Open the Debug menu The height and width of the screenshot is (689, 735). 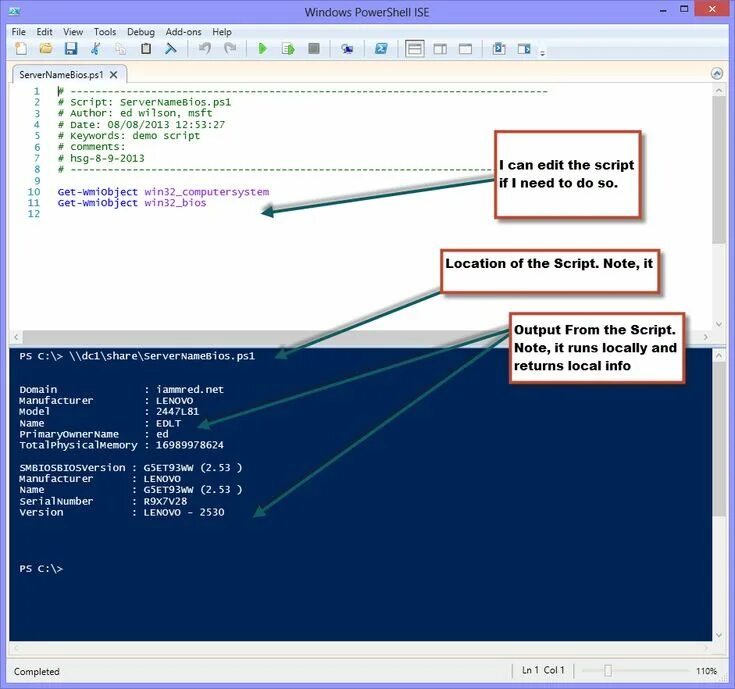141,32
